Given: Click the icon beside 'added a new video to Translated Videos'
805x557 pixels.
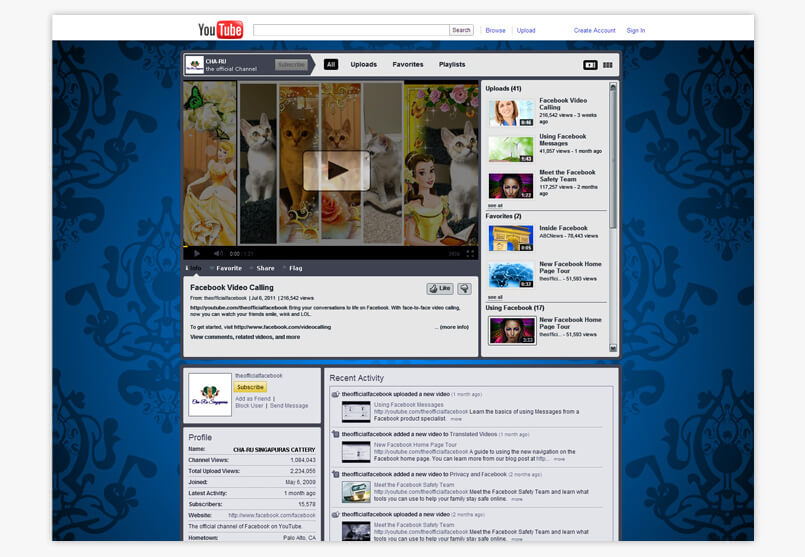Looking at the screenshot, I should tap(335, 434).
